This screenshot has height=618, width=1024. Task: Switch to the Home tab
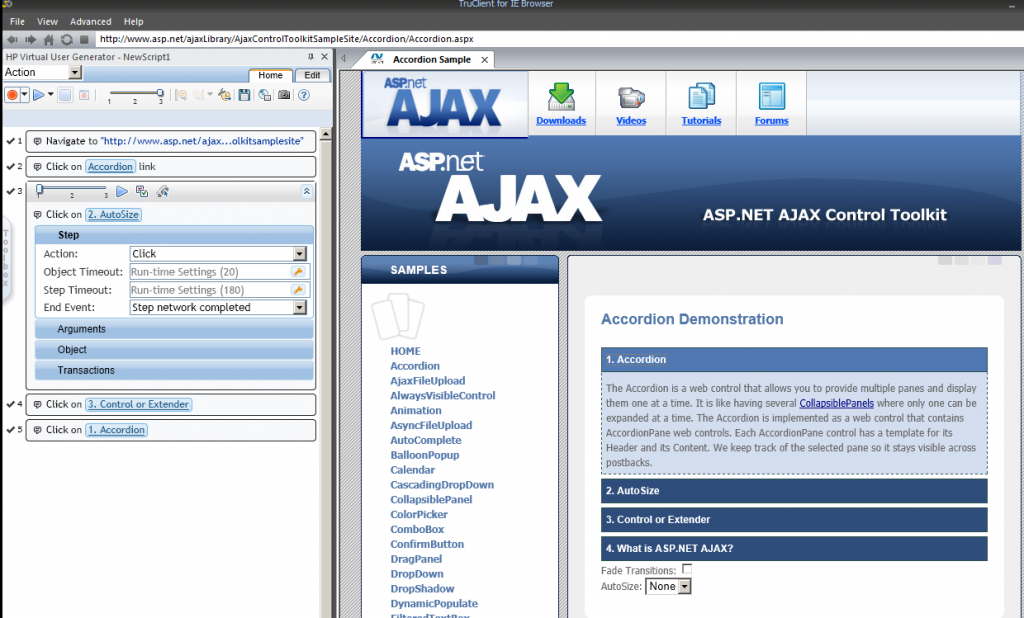point(270,75)
